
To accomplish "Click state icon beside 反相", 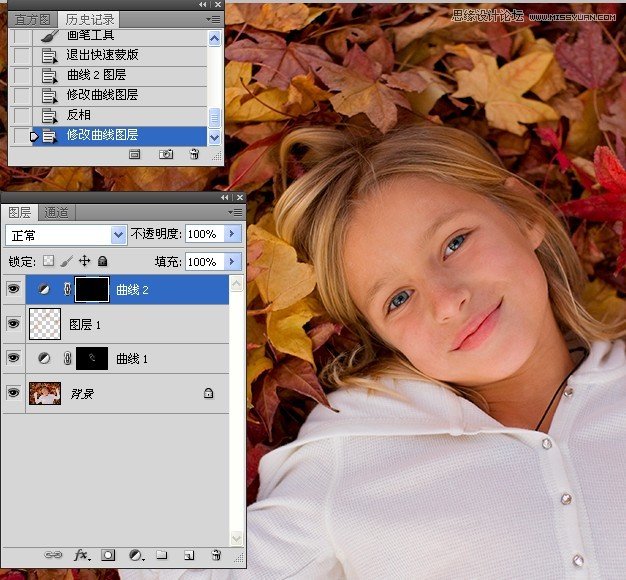I will pos(50,116).
